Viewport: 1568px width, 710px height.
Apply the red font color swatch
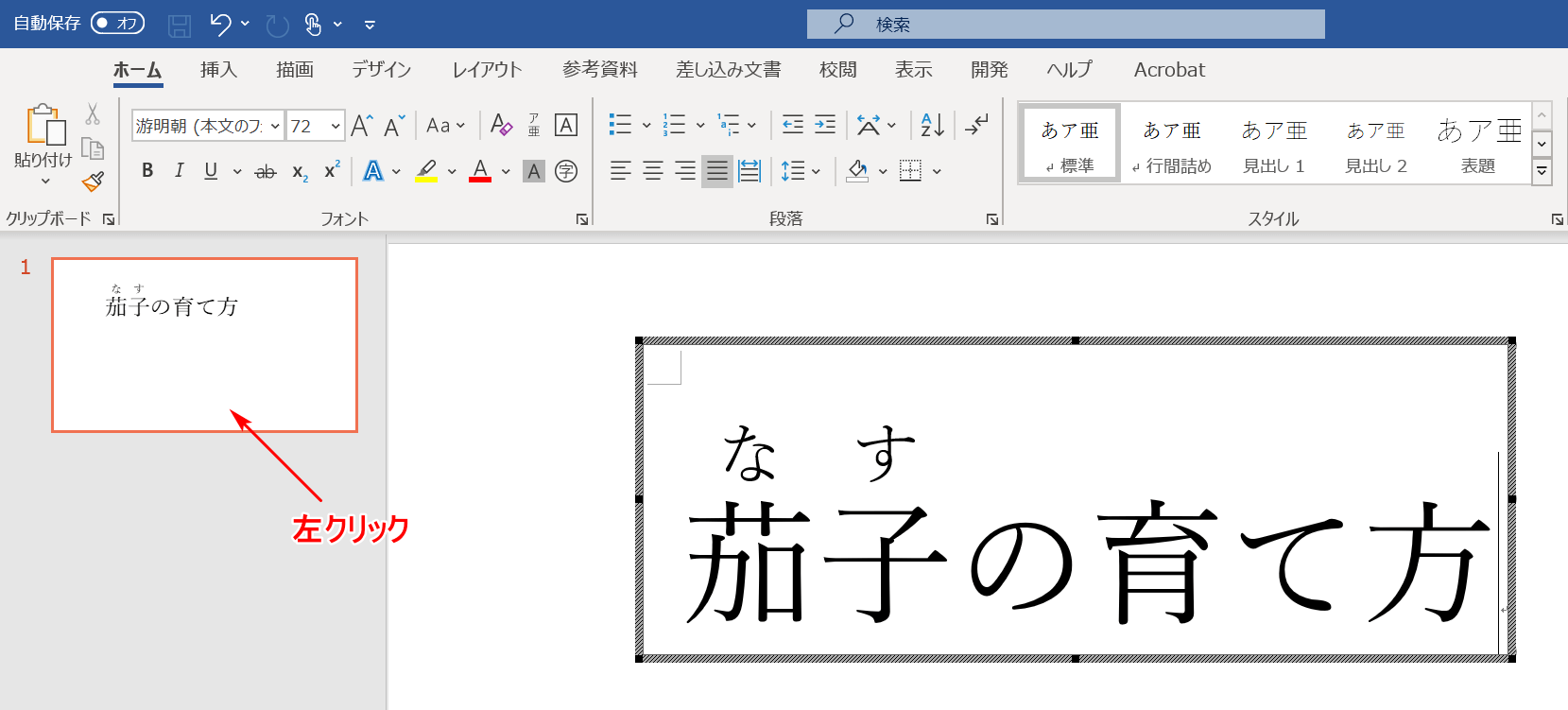[x=480, y=171]
